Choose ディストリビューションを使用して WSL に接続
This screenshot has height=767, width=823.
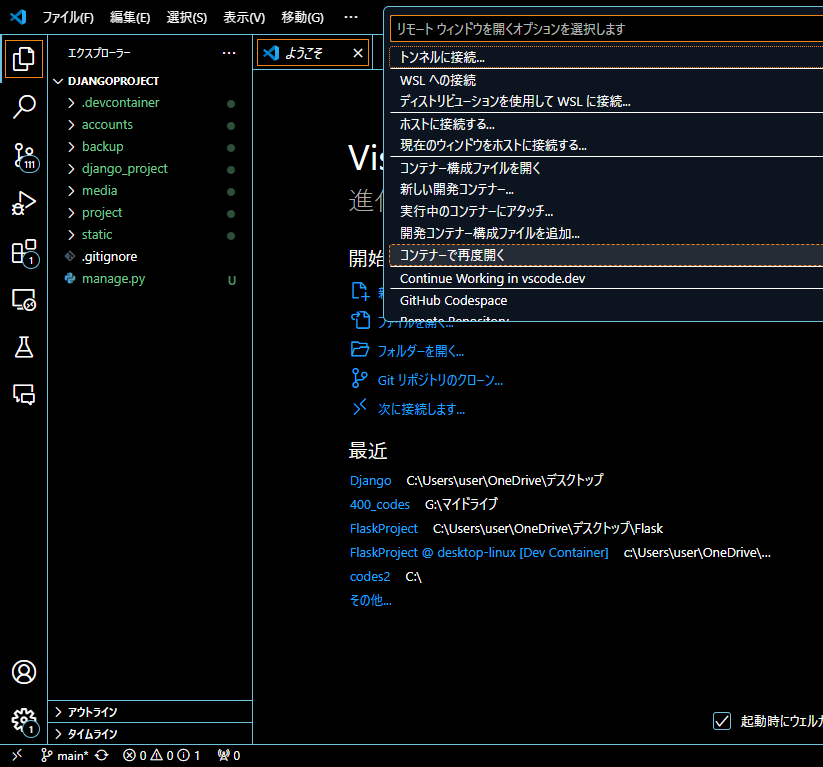click(606, 101)
